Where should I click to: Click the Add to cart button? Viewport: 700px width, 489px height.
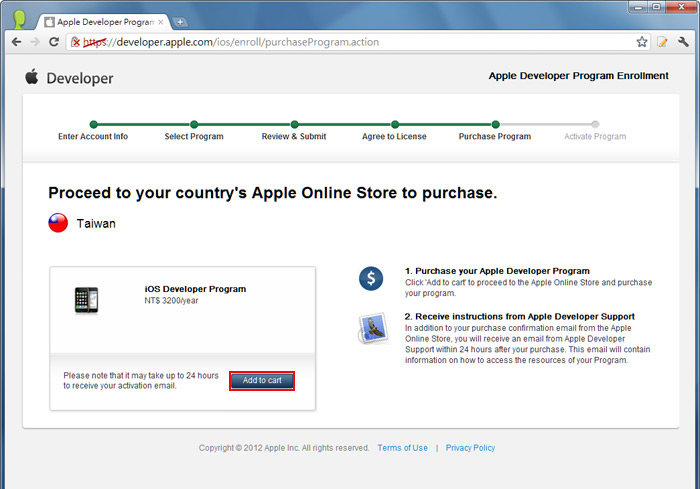coord(262,380)
